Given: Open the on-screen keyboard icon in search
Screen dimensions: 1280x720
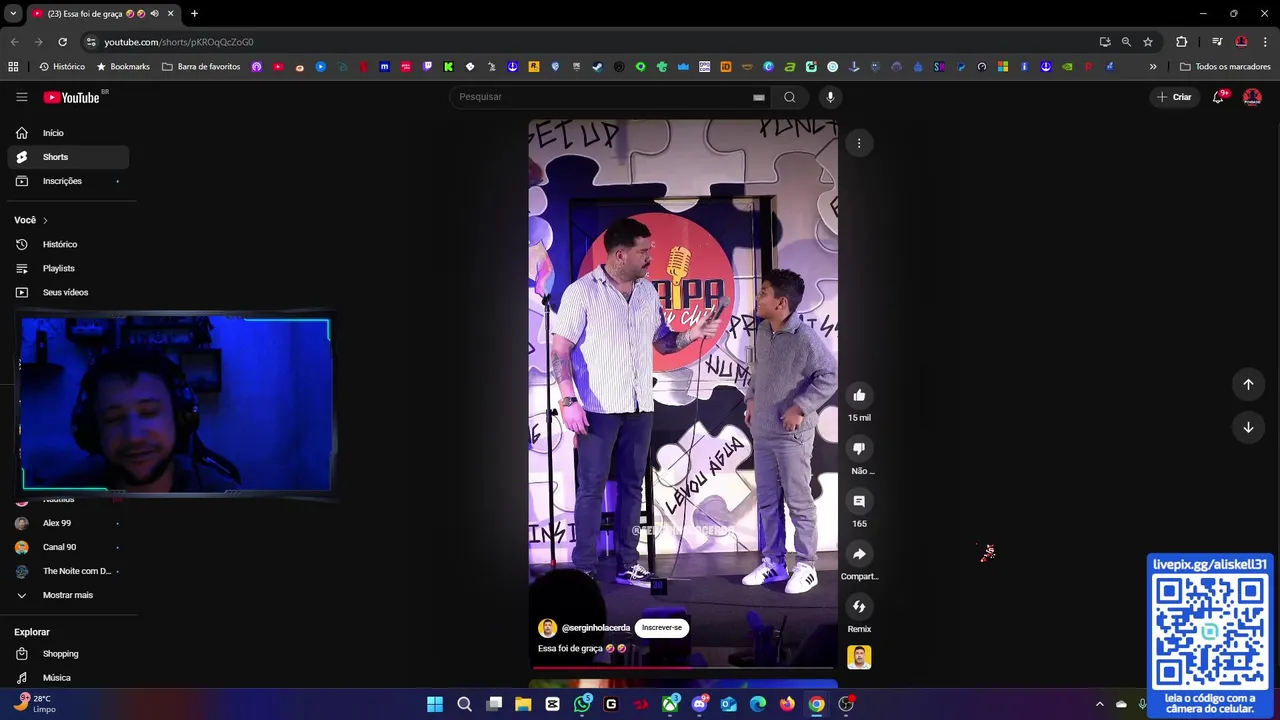Looking at the screenshot, I should 759,97.
